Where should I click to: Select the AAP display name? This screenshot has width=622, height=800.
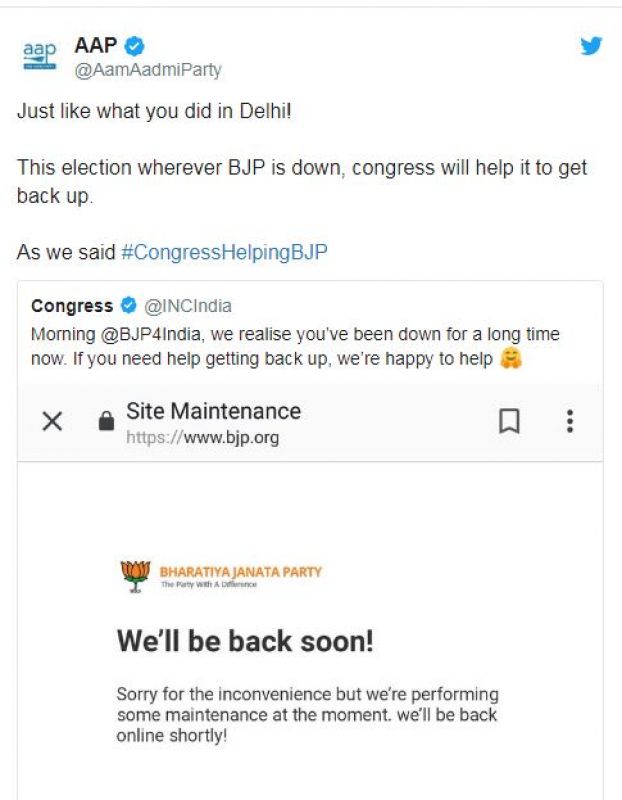(x=95, y=44)
